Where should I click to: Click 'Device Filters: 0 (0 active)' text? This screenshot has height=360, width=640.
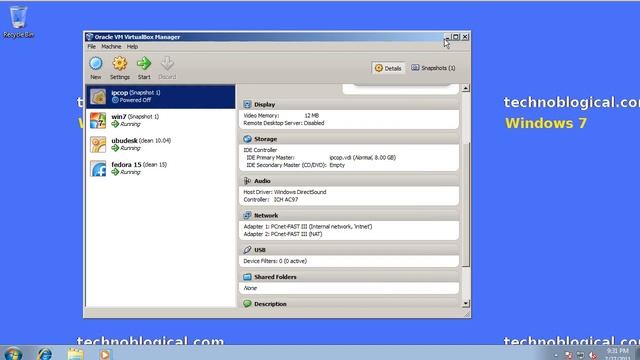coord(275,261)
